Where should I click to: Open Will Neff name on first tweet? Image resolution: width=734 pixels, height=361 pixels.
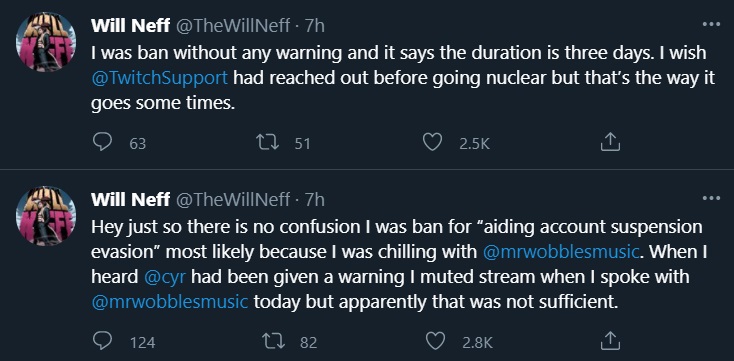coord(131,26)
